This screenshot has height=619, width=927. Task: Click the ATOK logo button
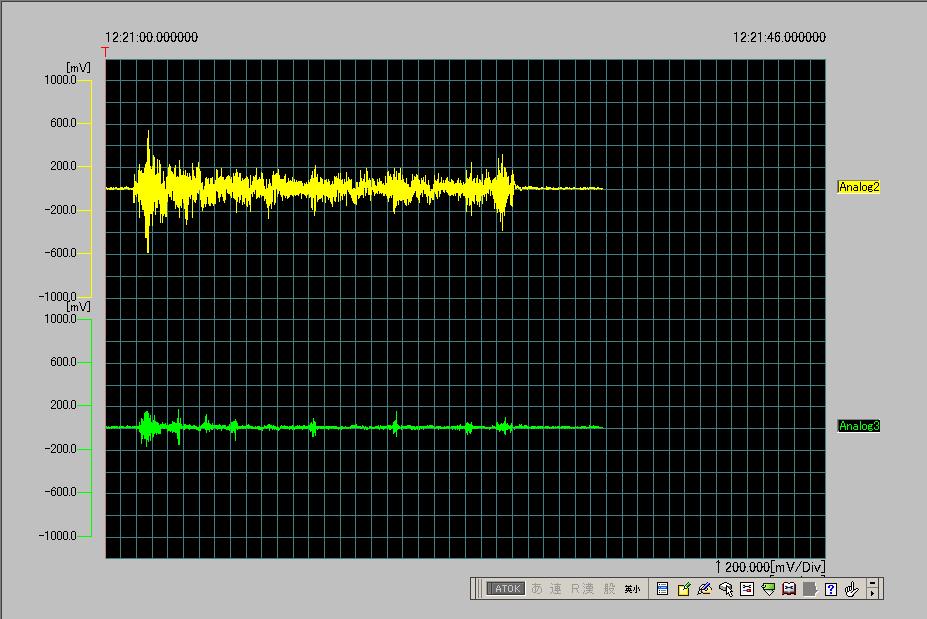click(x=506, y=589)
